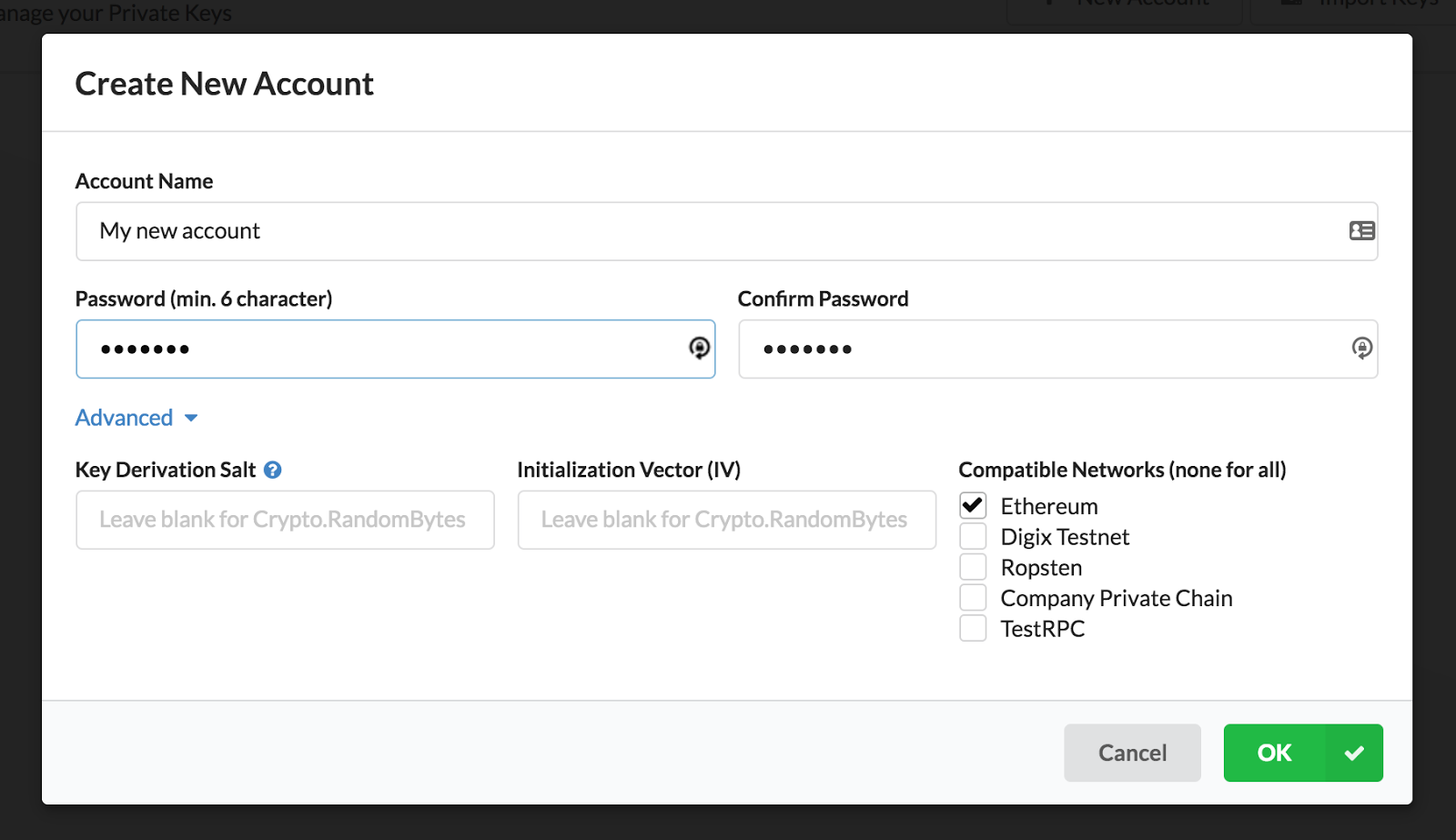Select the TestRPC checkbox

[x=973, y=629]
